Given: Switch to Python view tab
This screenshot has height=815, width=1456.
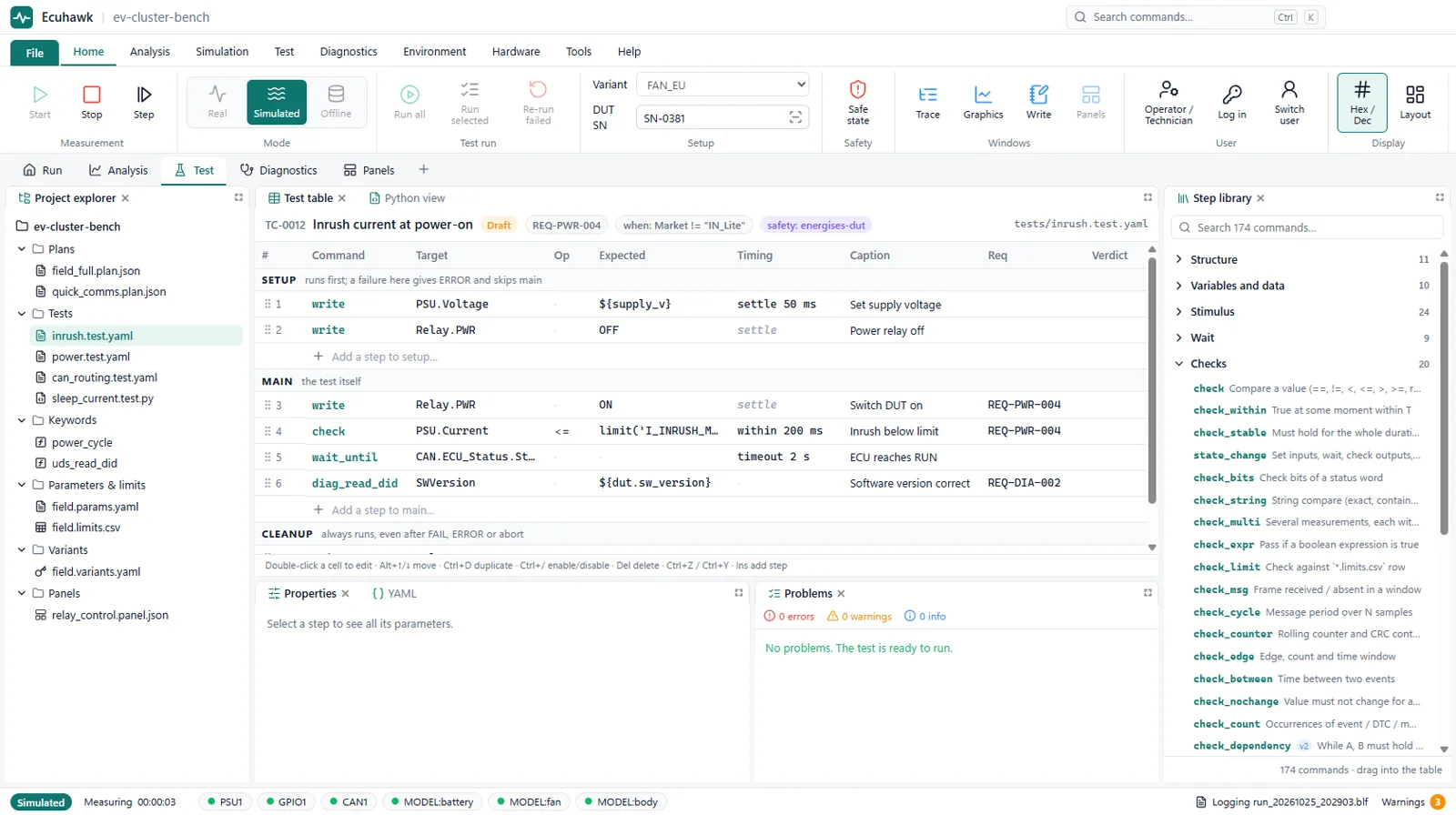Looking at the screenshot, I should tap(407, 198).
